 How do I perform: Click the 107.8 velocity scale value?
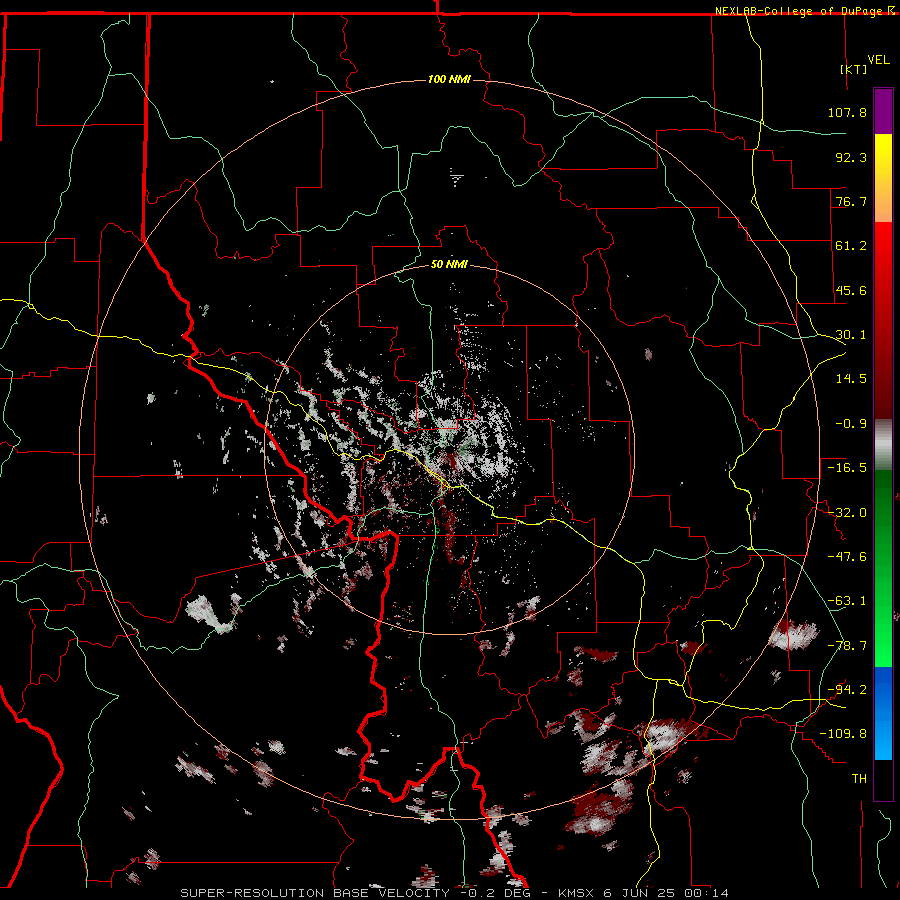point(847,112)
